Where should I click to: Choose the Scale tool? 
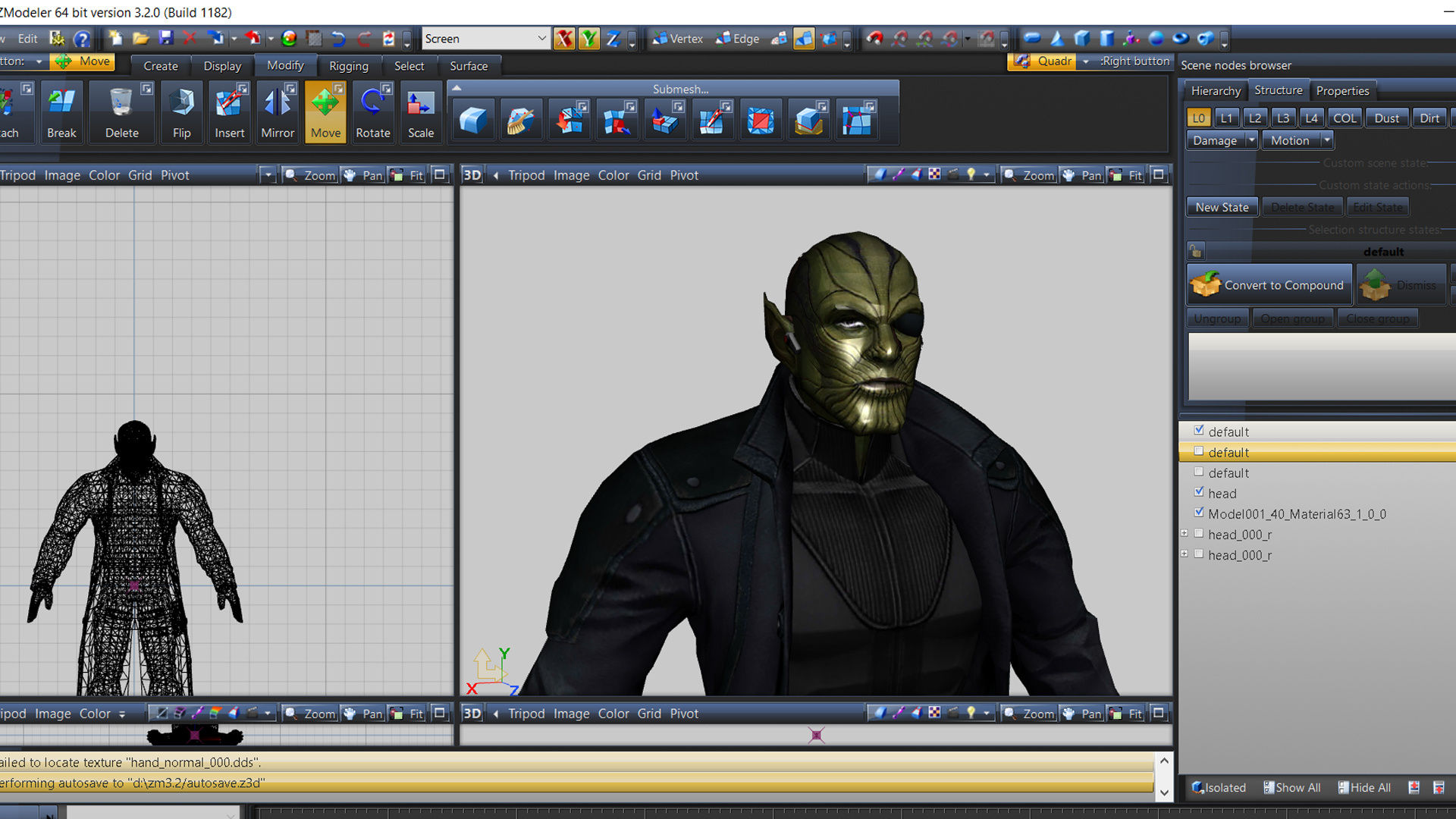[x=421, y=112]
